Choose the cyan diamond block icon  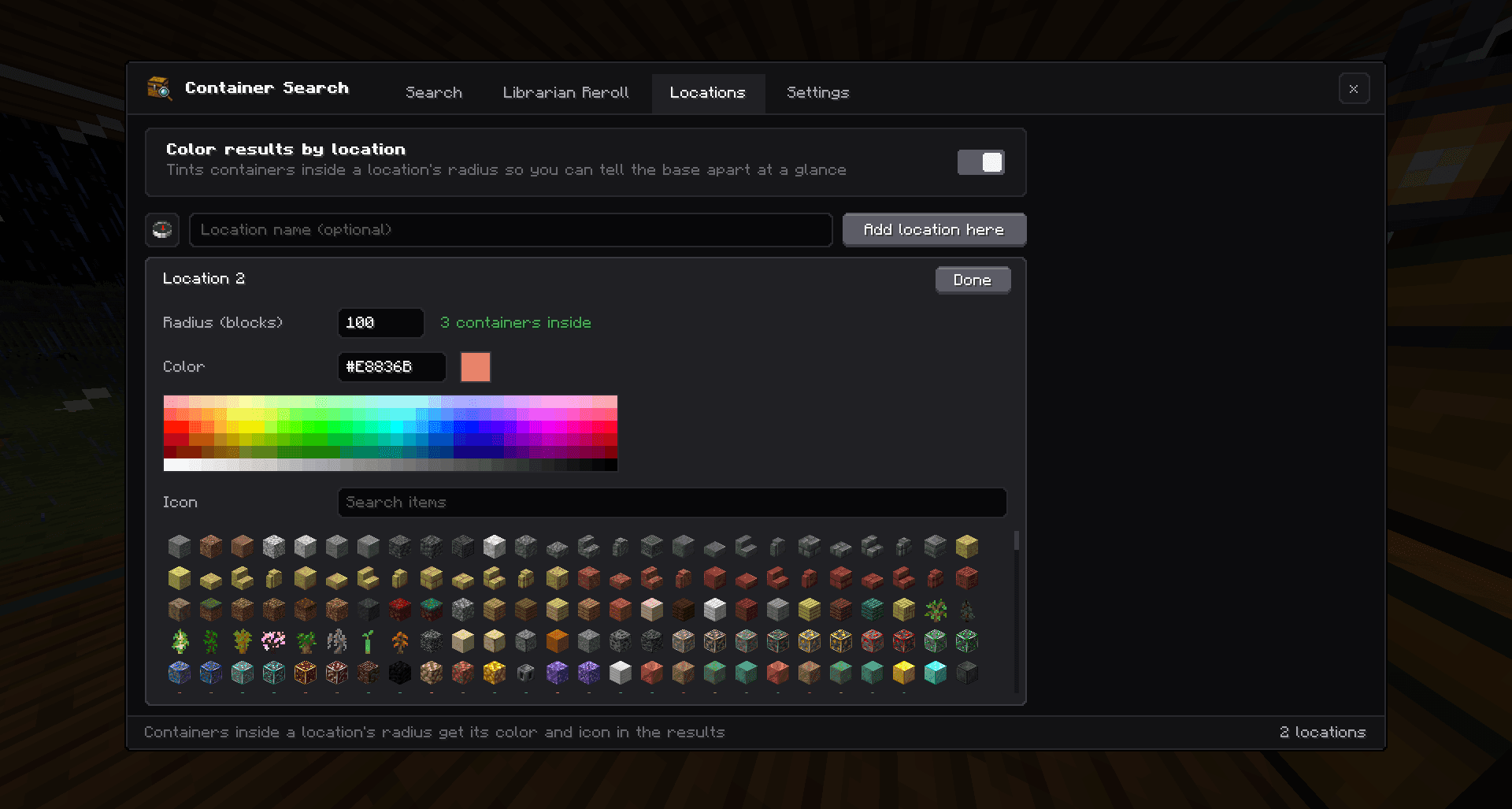pyautogui.click(x=936, y=673)
